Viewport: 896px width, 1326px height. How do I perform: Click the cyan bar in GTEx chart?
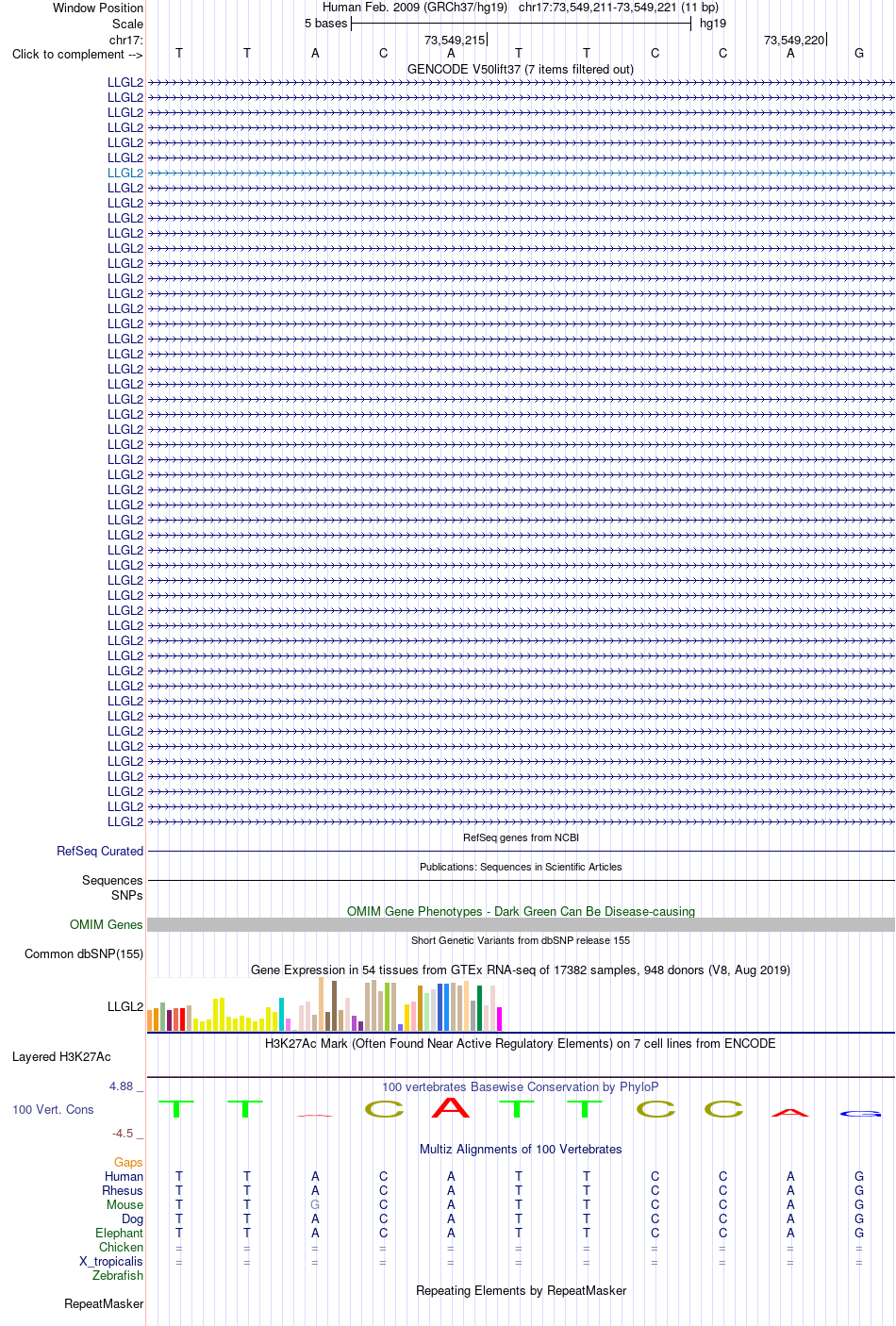click(x=281, y=1015)
